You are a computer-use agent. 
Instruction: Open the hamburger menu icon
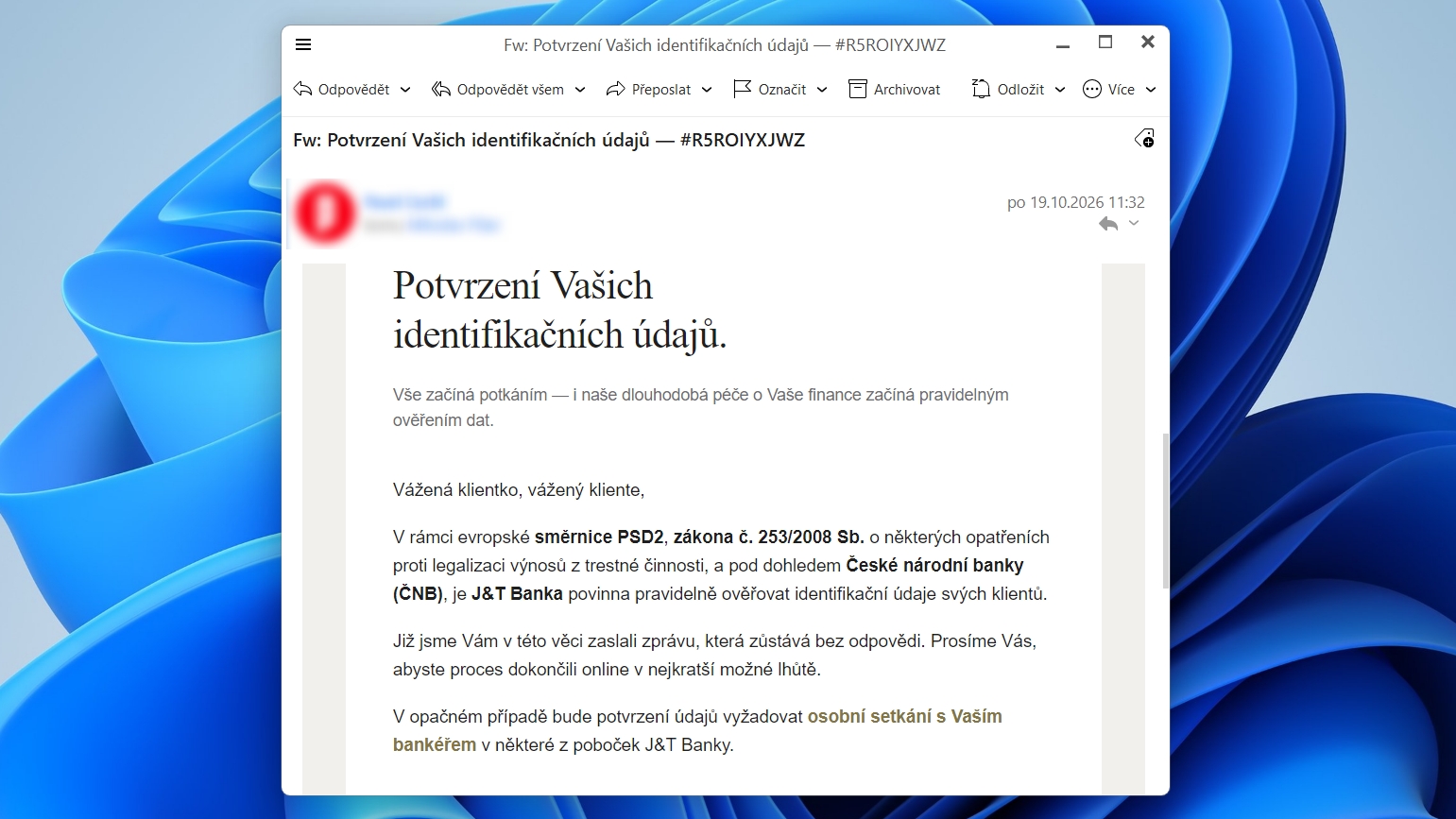point(303,44)
